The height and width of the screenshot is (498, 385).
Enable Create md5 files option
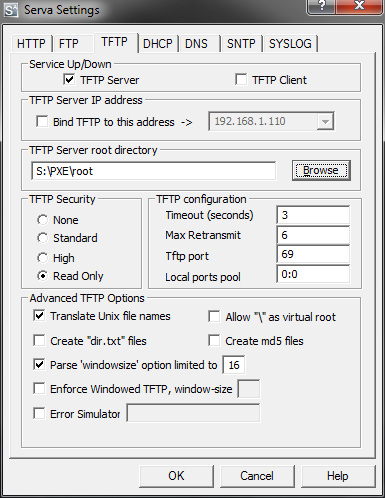(x=214, y=341)
